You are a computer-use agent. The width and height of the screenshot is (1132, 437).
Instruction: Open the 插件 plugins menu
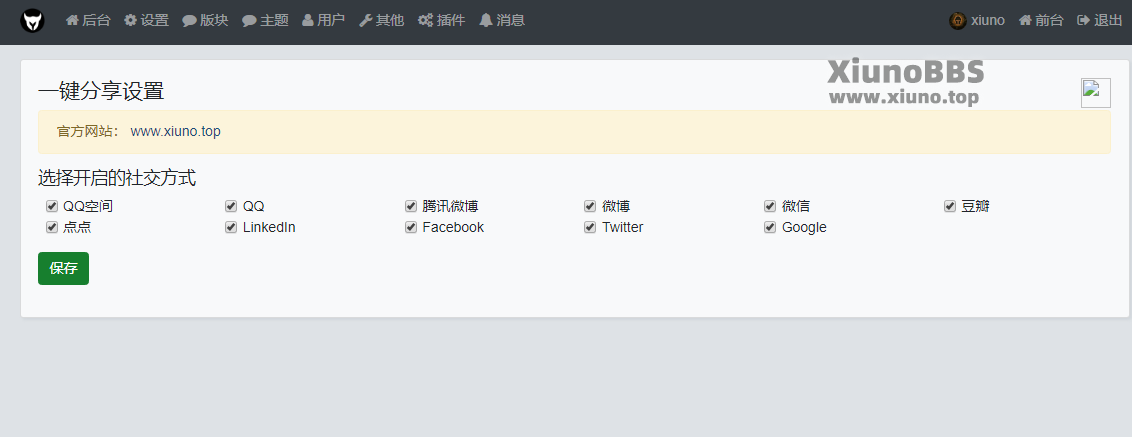(x=441, y=20)
